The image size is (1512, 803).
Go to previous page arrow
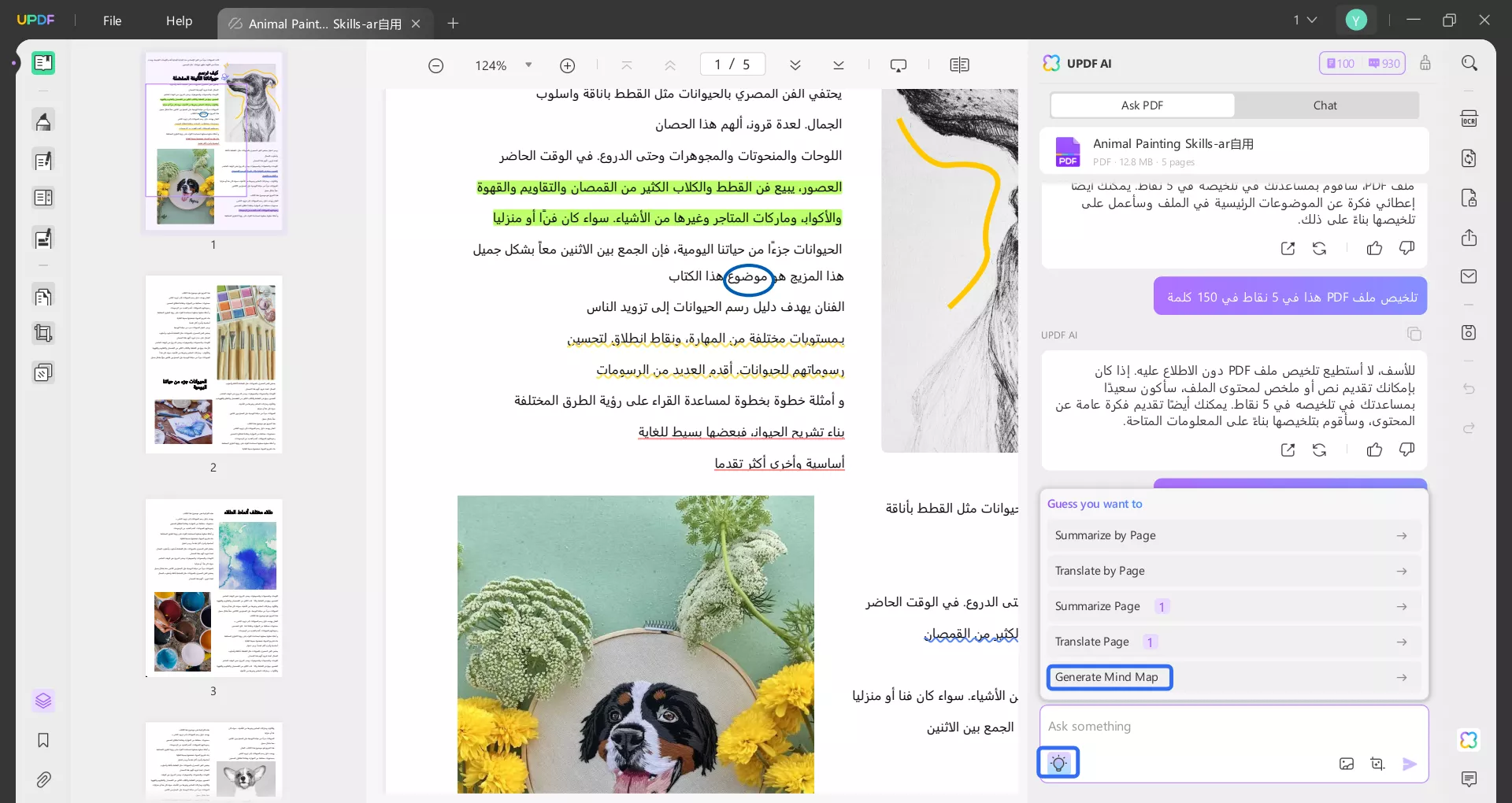670,65
